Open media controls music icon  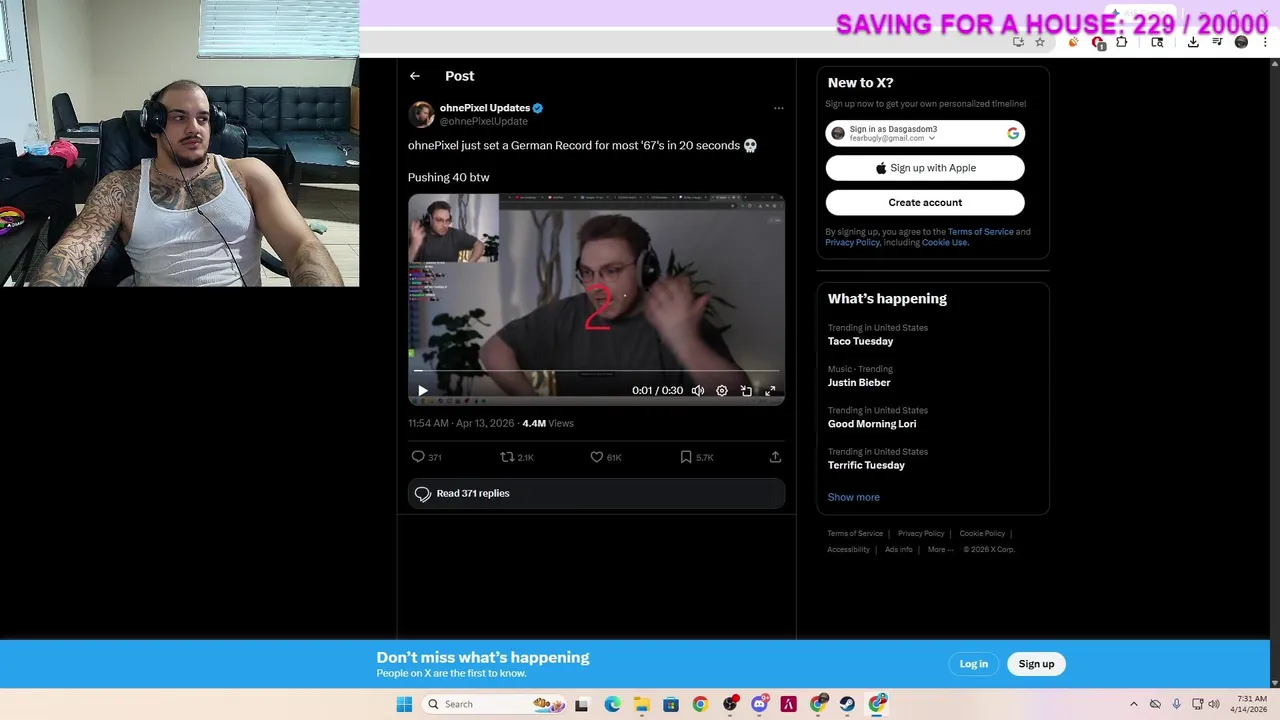[x=1217, y=42]
